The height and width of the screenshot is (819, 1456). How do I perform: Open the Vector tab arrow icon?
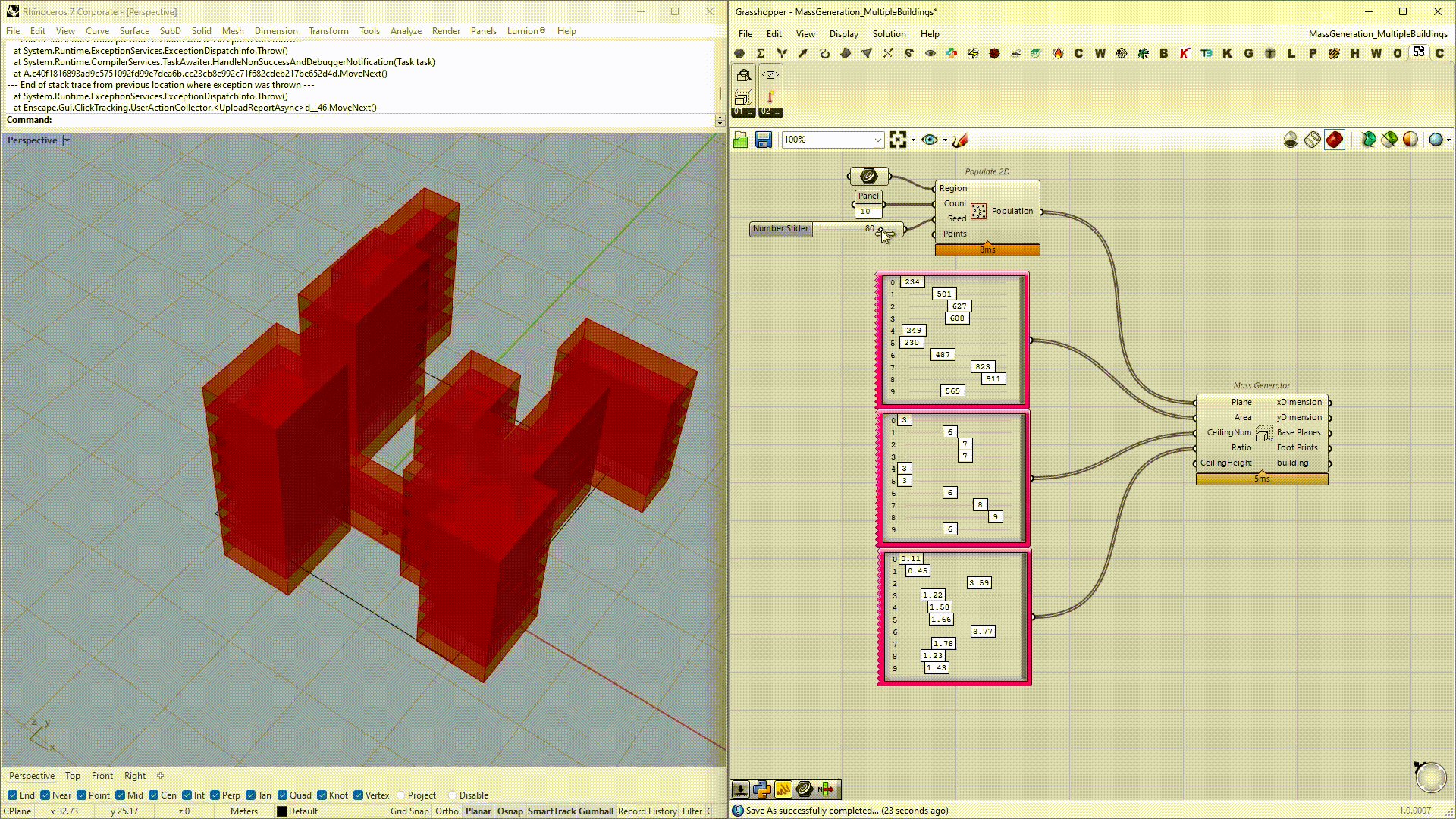coord(803,53)
